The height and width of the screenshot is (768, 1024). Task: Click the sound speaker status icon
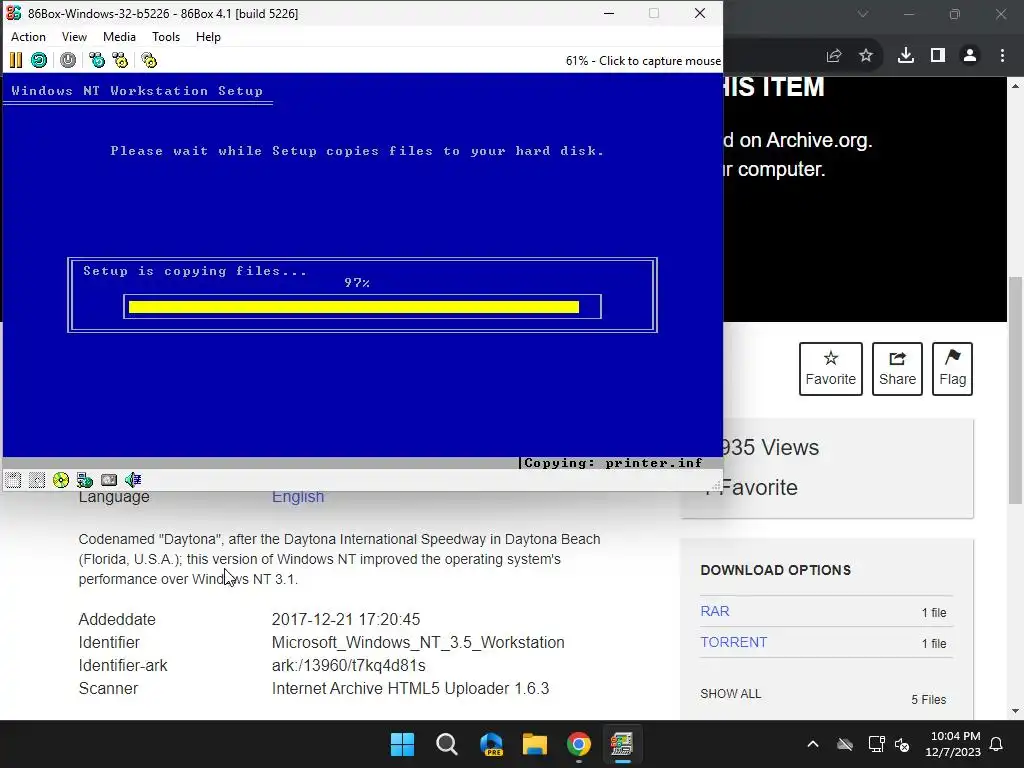[133, 481]
